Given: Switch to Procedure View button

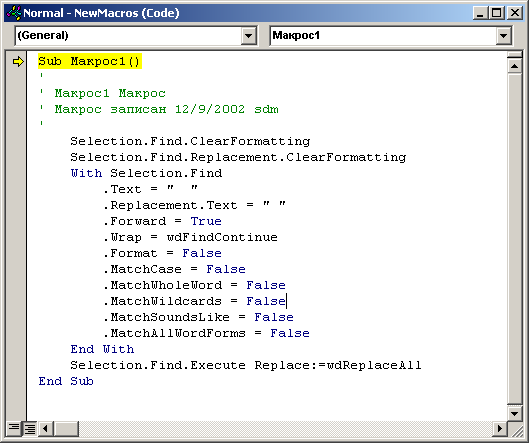Looking at the screenshot, I should pos(14,429).
